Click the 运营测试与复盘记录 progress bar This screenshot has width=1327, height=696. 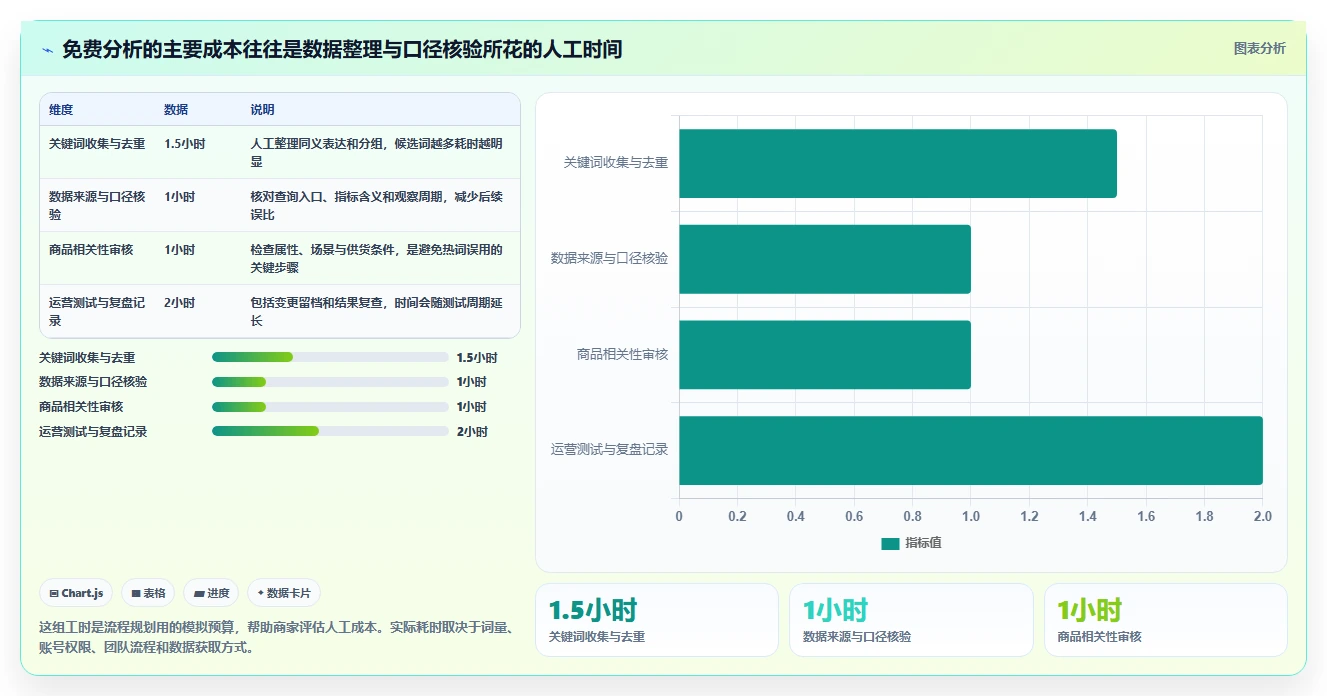pos(330,431)
